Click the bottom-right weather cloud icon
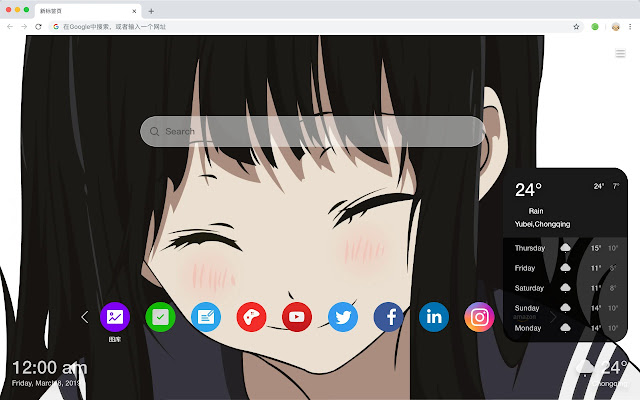 [x=585, y=367]
